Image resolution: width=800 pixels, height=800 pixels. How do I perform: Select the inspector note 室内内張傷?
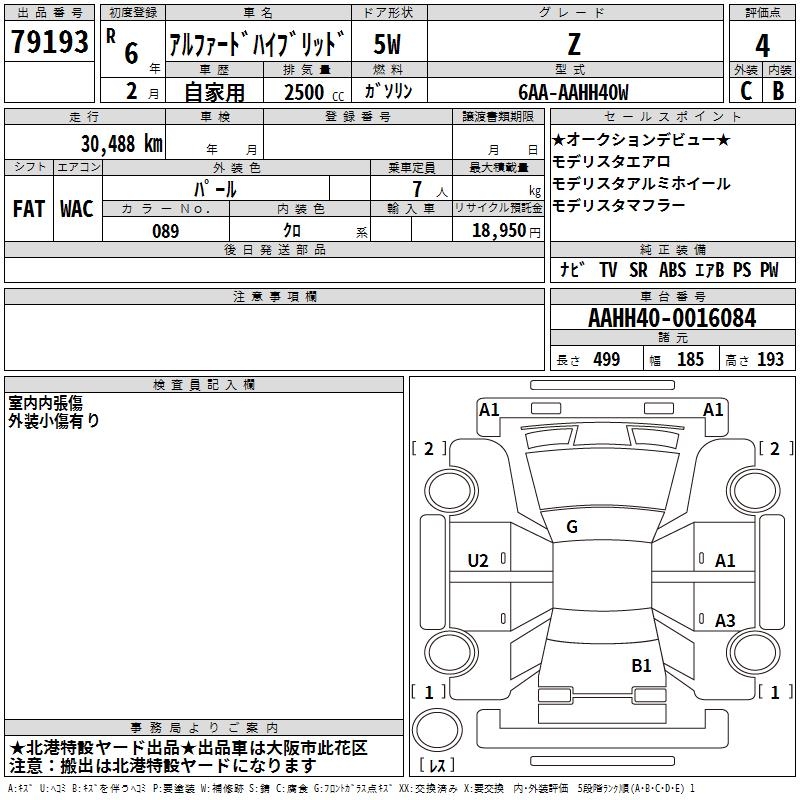(45, 403)
